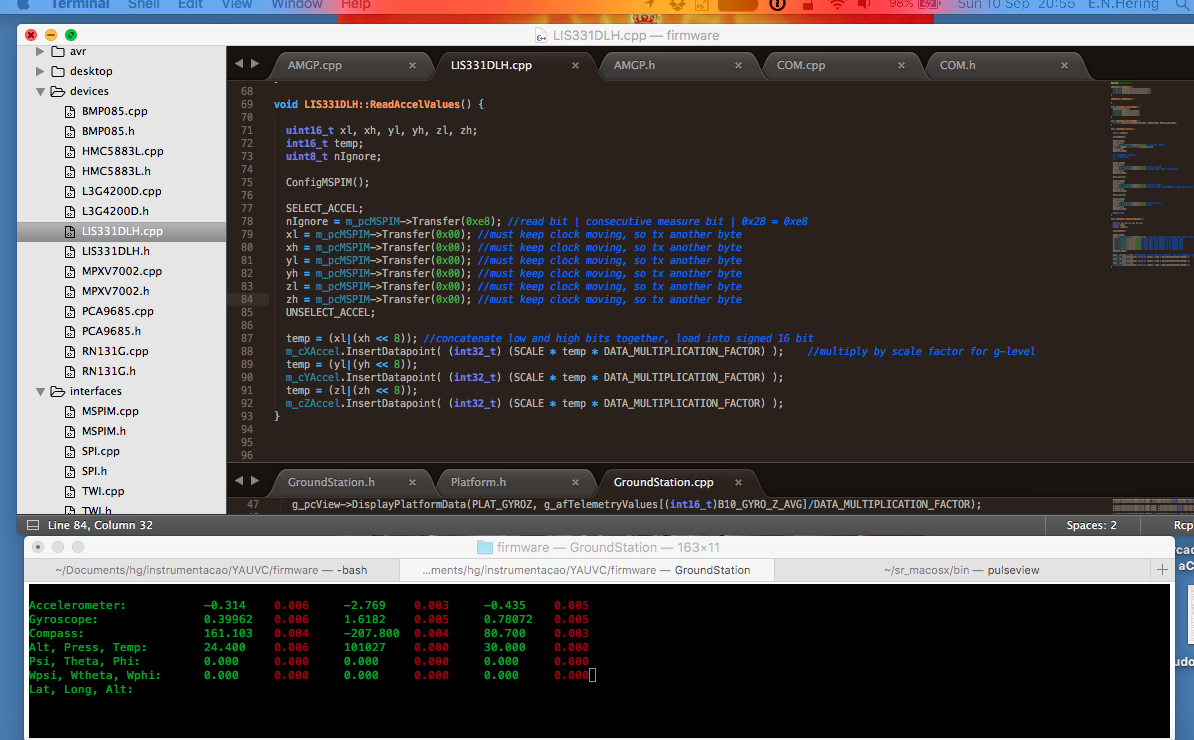Close the Platform.h tab
Screen dimensions: 1194x740
click(x=575, y=483)
